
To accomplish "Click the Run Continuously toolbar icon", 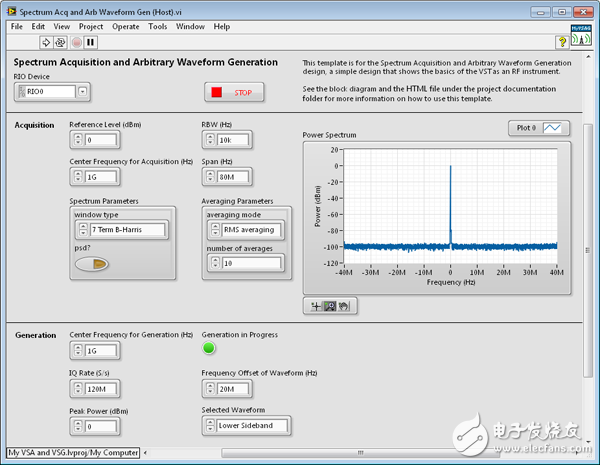I will click(60, 42).
